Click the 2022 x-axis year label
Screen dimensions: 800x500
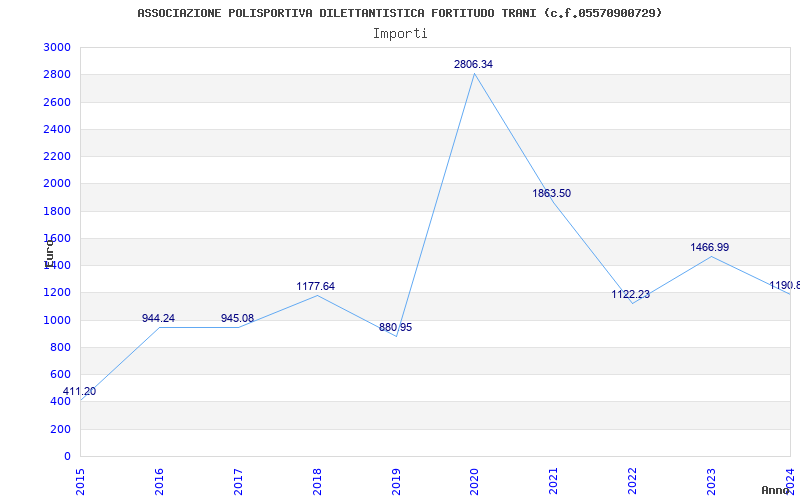pos(632,481)
